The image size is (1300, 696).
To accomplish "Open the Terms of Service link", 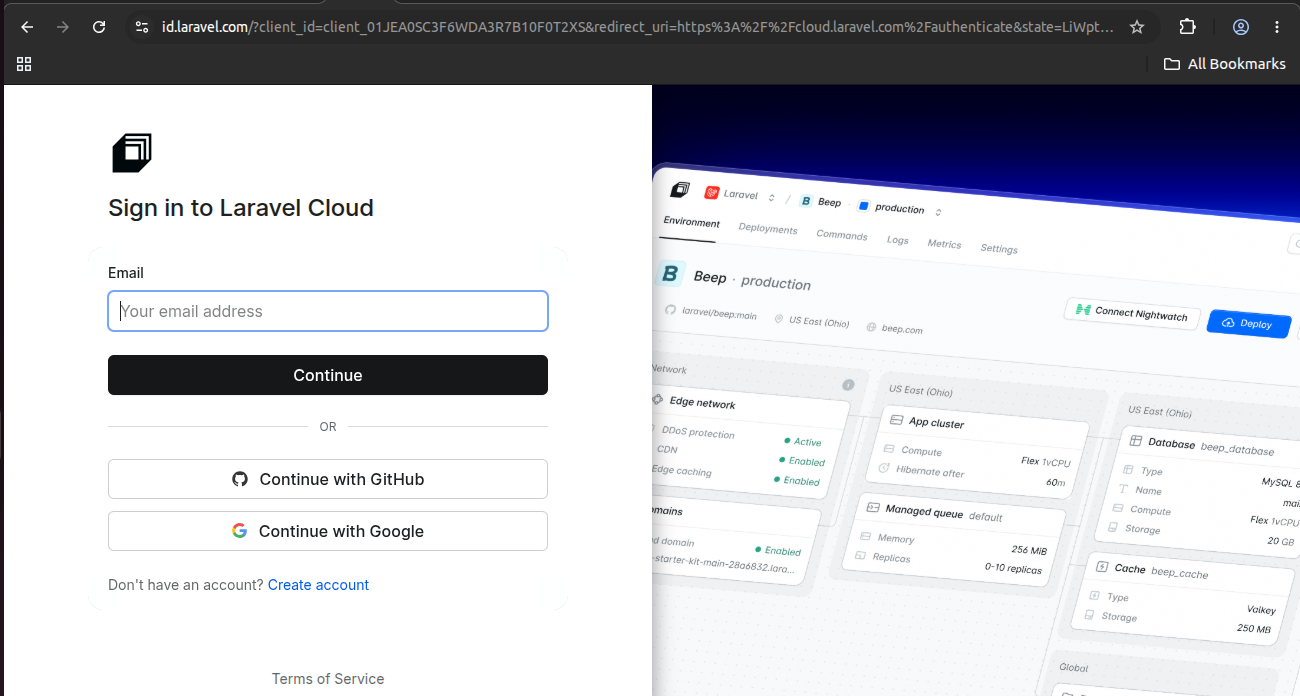I will (x=328, y=679).
